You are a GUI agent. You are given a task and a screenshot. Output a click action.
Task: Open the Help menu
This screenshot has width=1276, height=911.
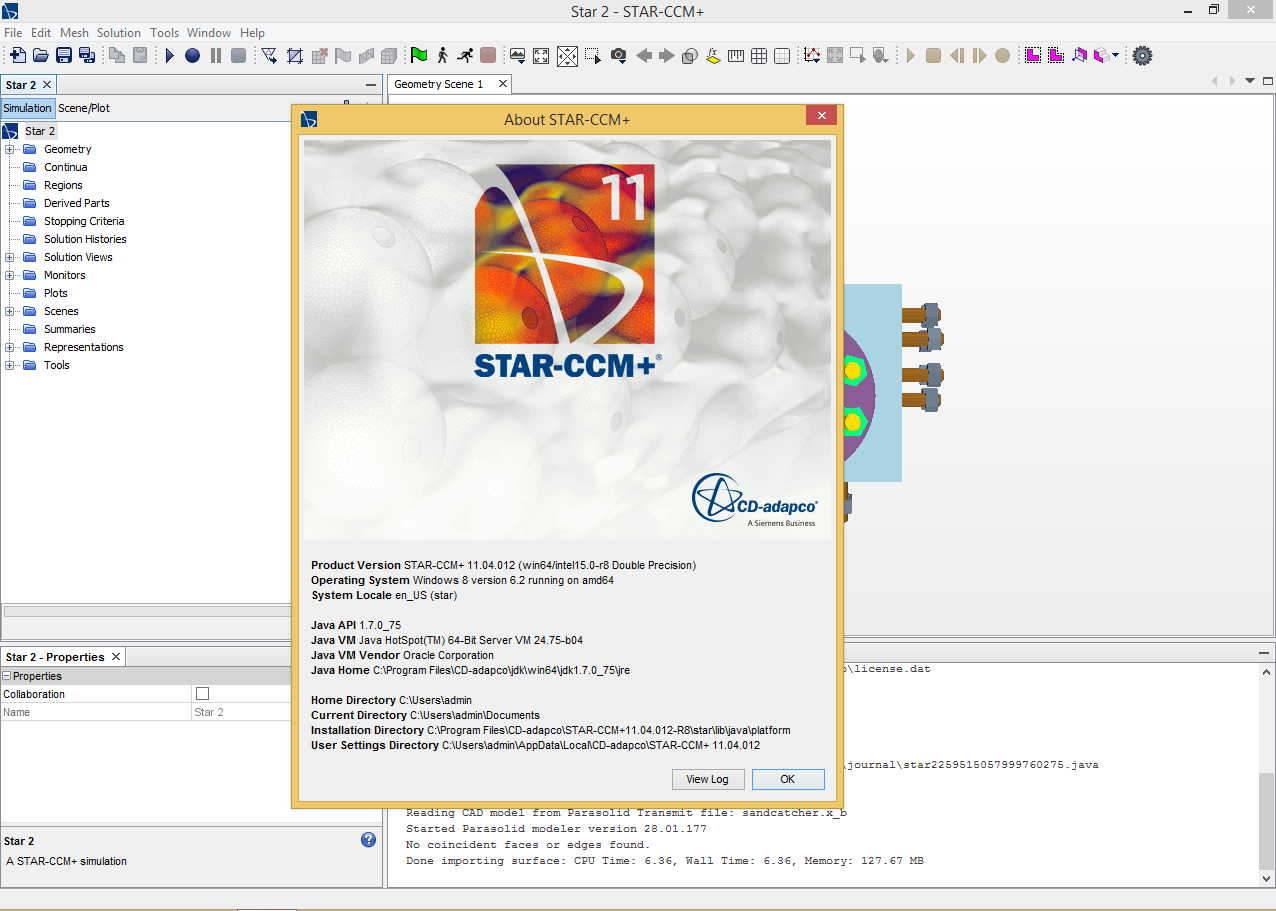(253, 33)
